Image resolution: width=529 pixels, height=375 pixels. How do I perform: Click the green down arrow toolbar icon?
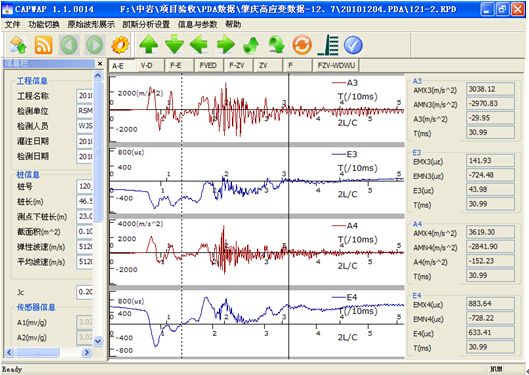174,45
